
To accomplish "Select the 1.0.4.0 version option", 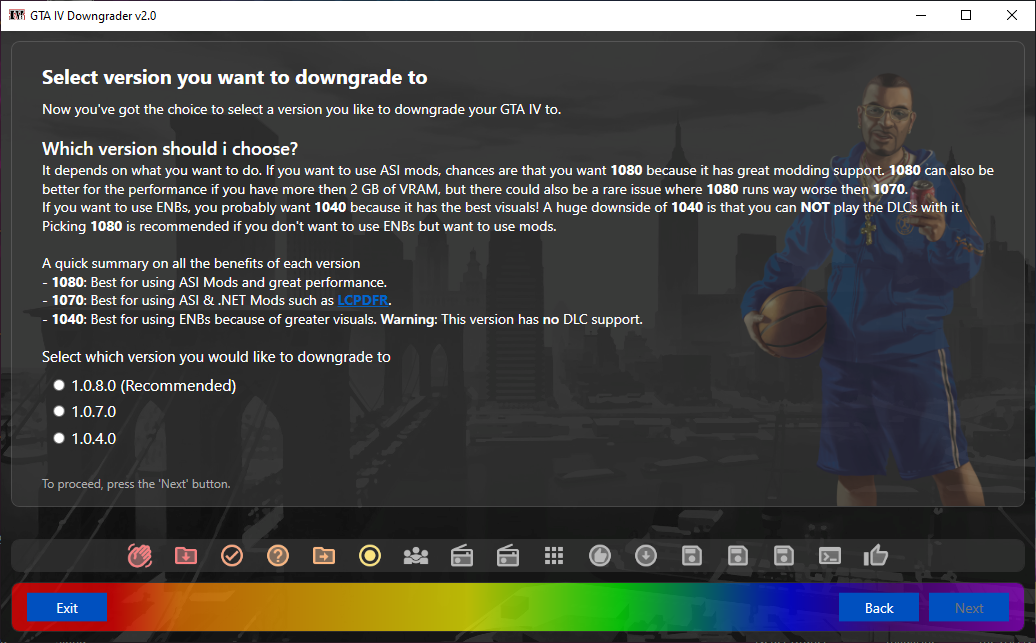I will coord(85,438).
